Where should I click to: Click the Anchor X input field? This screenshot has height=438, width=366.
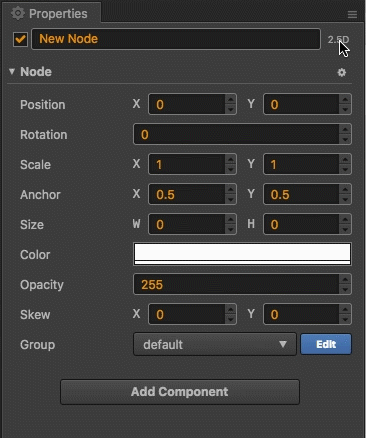click(187, 194)
